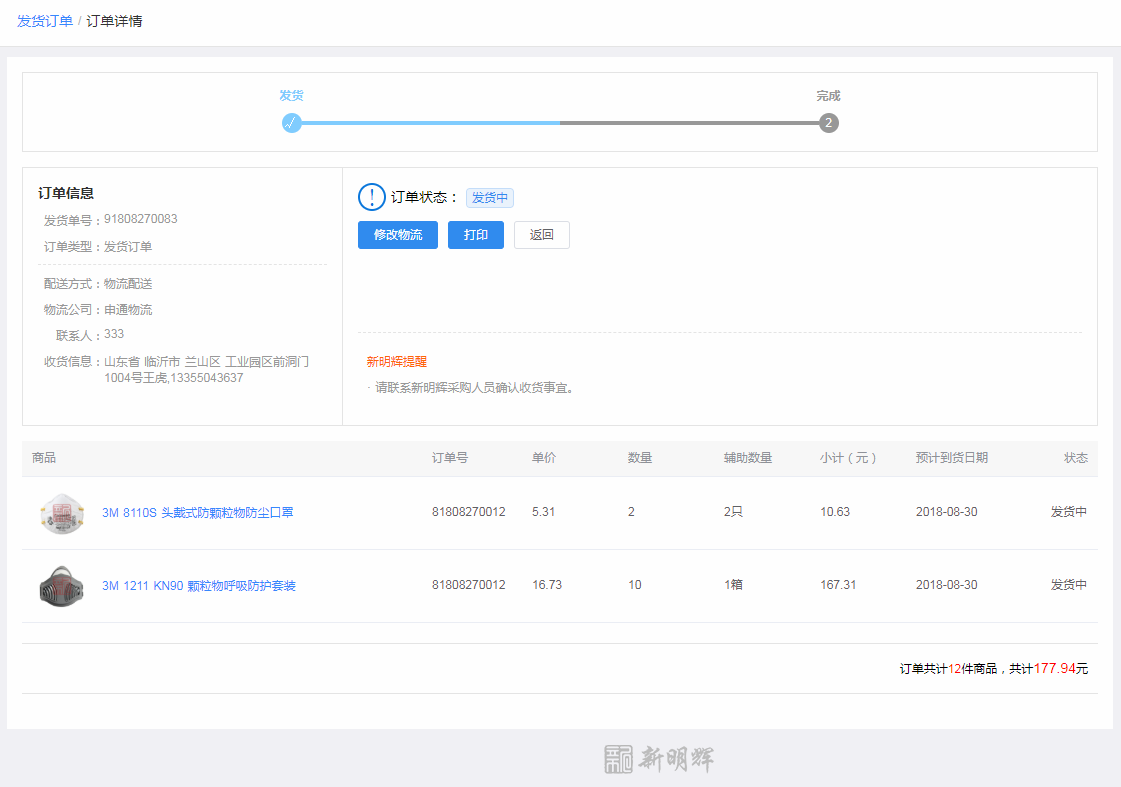
Task: Open the 3M 1211 KN90 颗粒物呼吸防护套装 link
Action: [x=199, y=585]
